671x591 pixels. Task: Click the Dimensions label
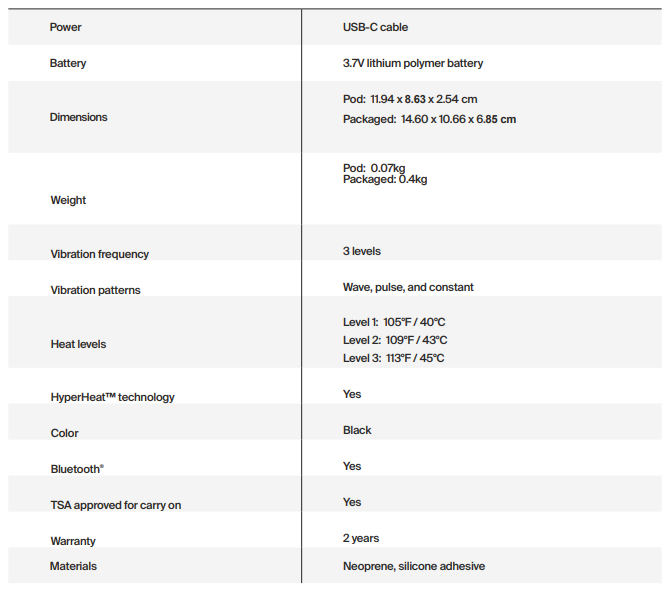pyautogui.click(x=78, y=117)
